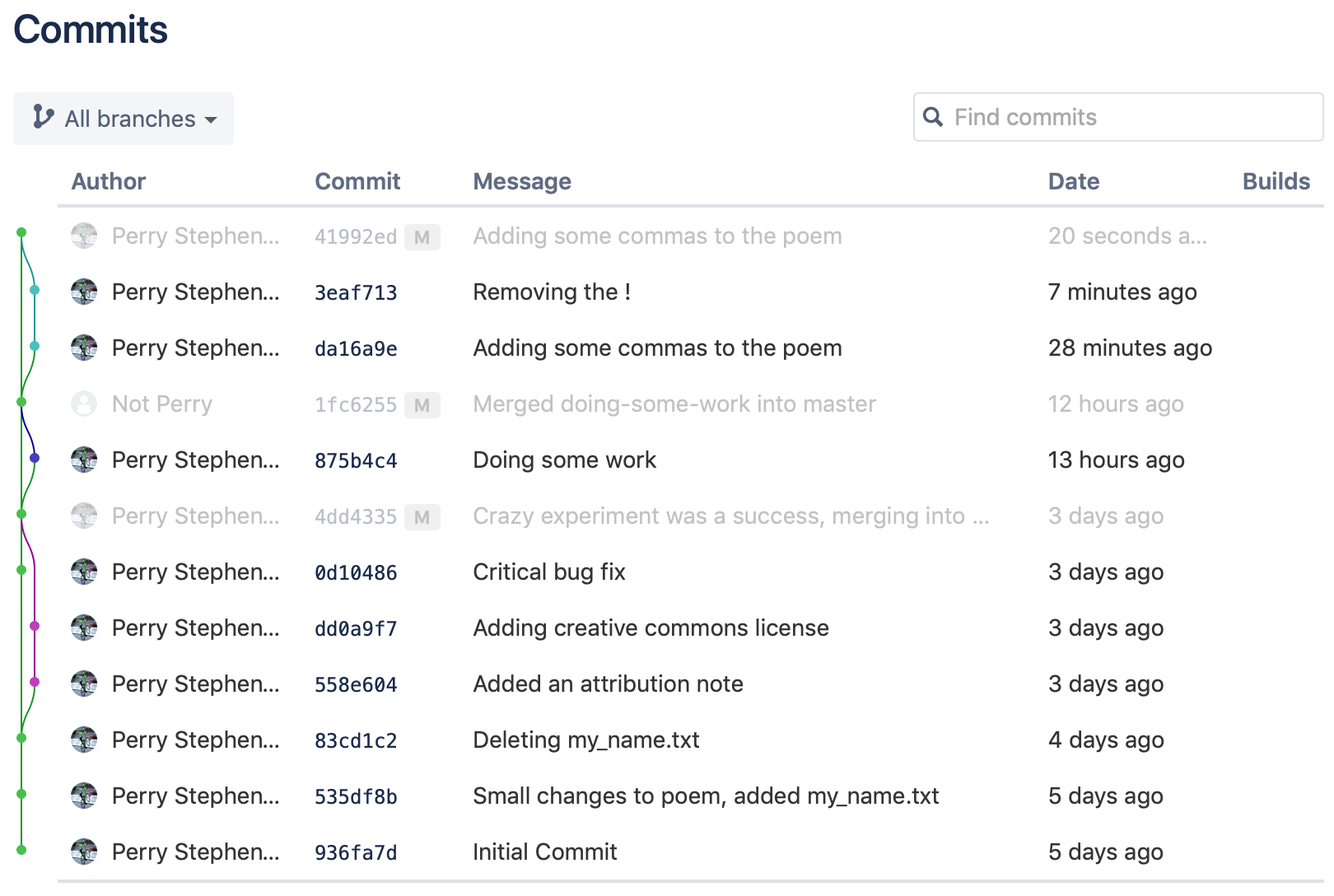Click the date '7 minutes ago'
The height and width of the screenshot is (896, 1334).
tap(1122, 292)
